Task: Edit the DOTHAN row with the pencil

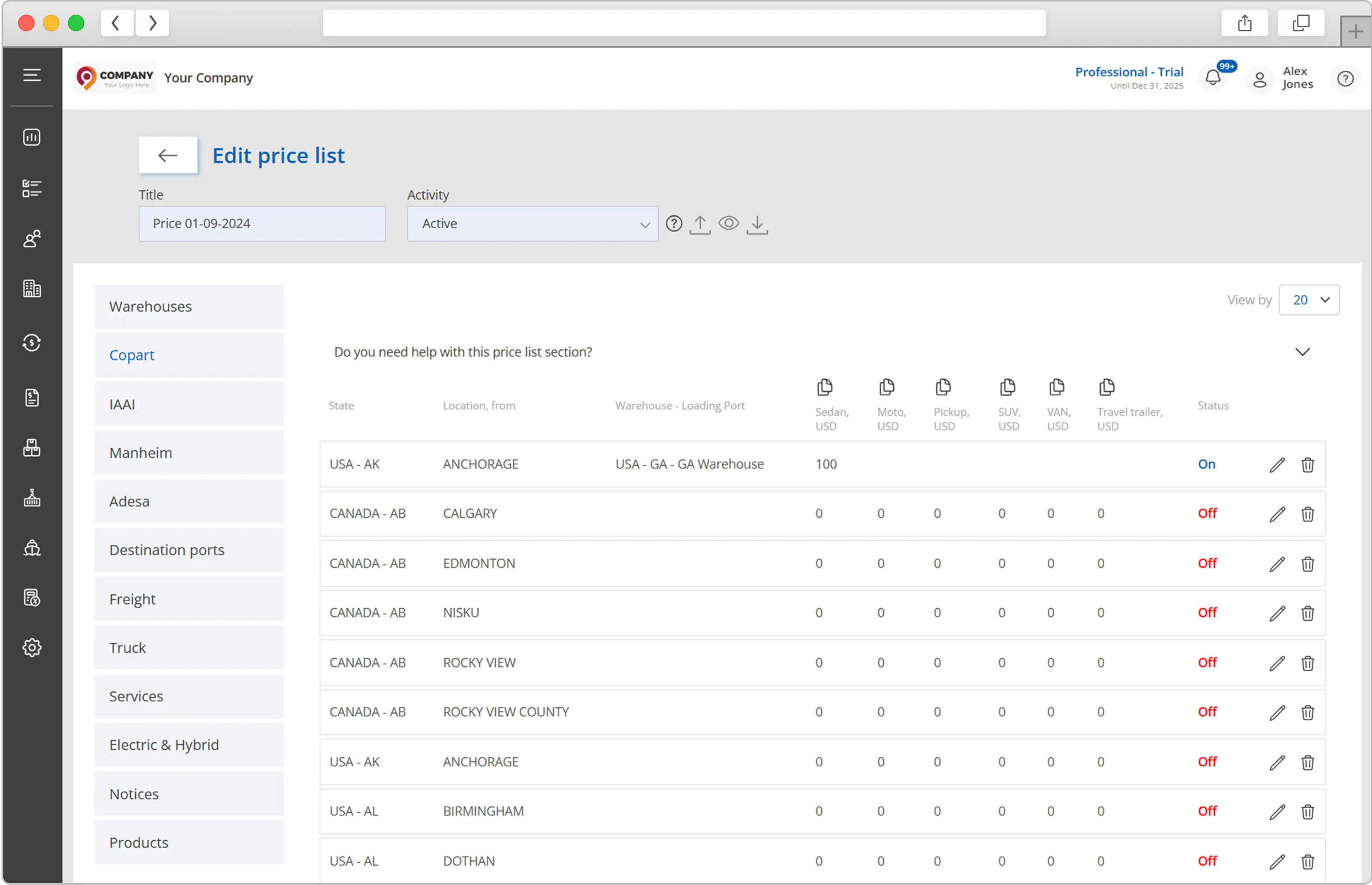Action: (x=1277, y=861)
